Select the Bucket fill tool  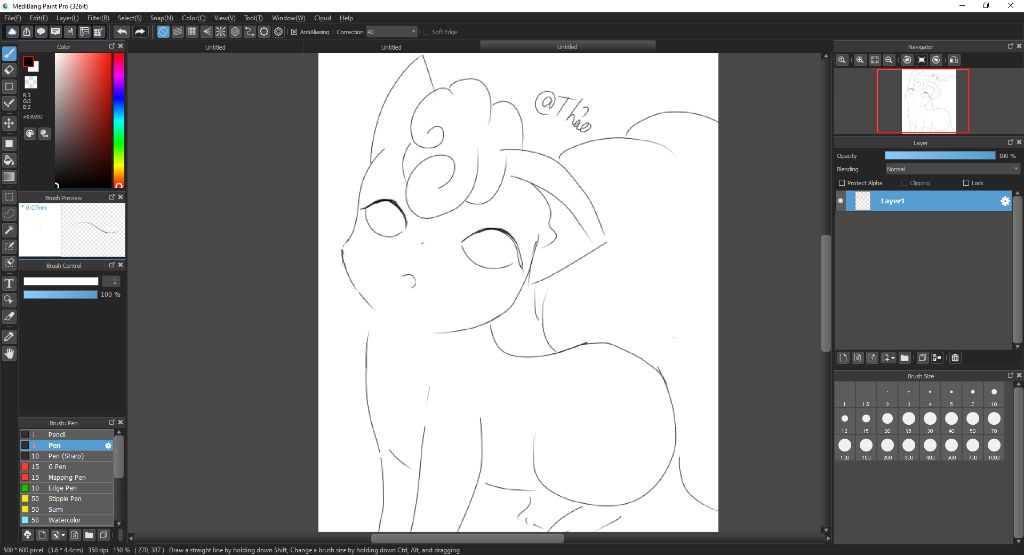point(9,160)
